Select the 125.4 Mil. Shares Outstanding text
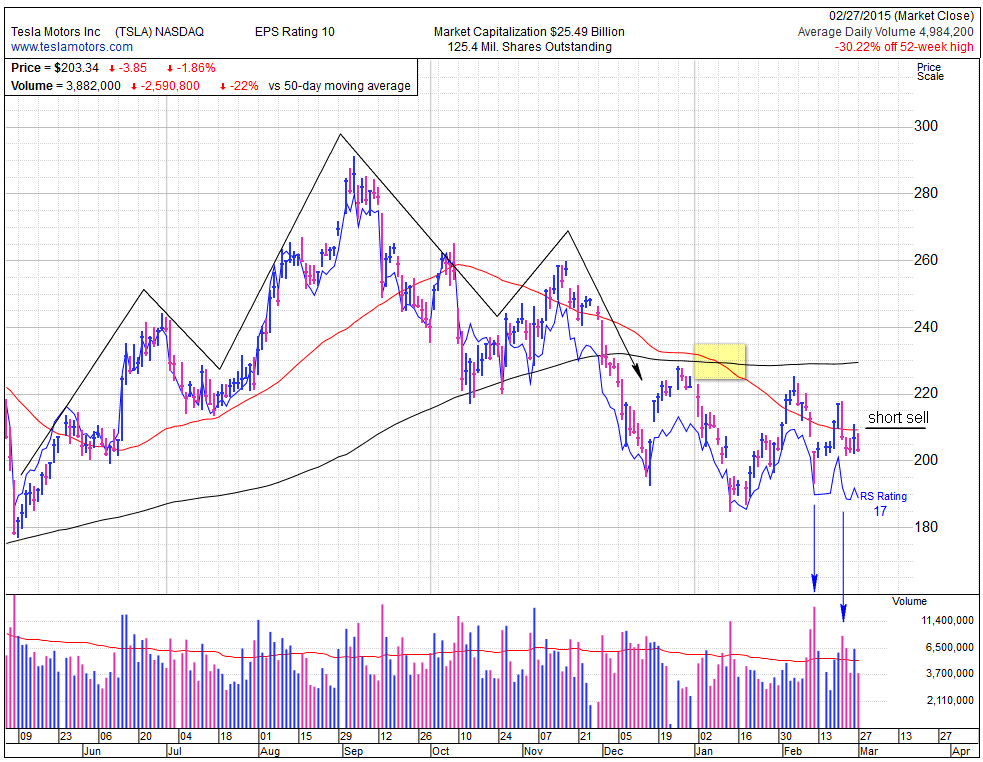Viewport: 983px width, 762px height. [x=529, y=47]
